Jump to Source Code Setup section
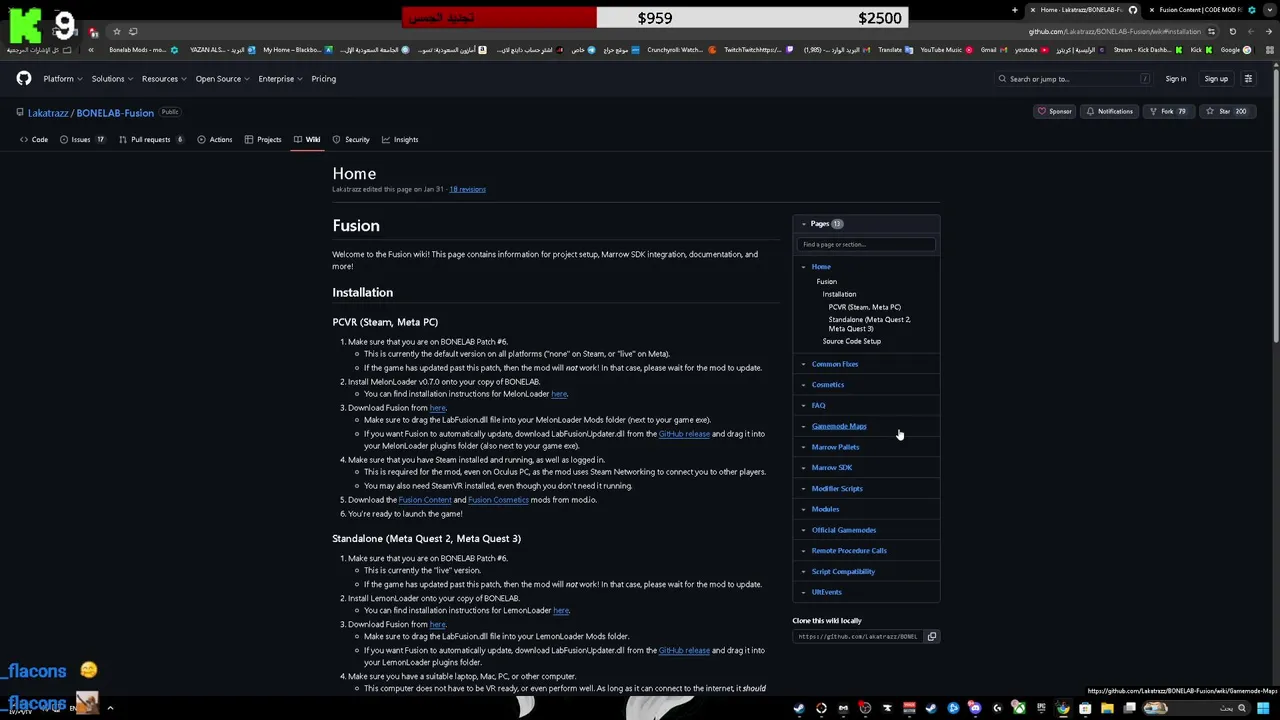This screenshot has width=1280, height=720. pyautogui.click(x=852, y=342)
